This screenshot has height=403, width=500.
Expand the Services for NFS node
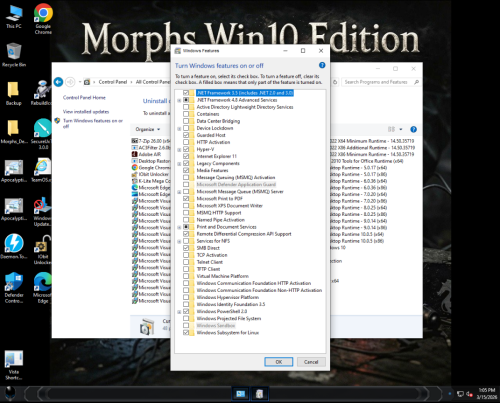tap(179, 241)
